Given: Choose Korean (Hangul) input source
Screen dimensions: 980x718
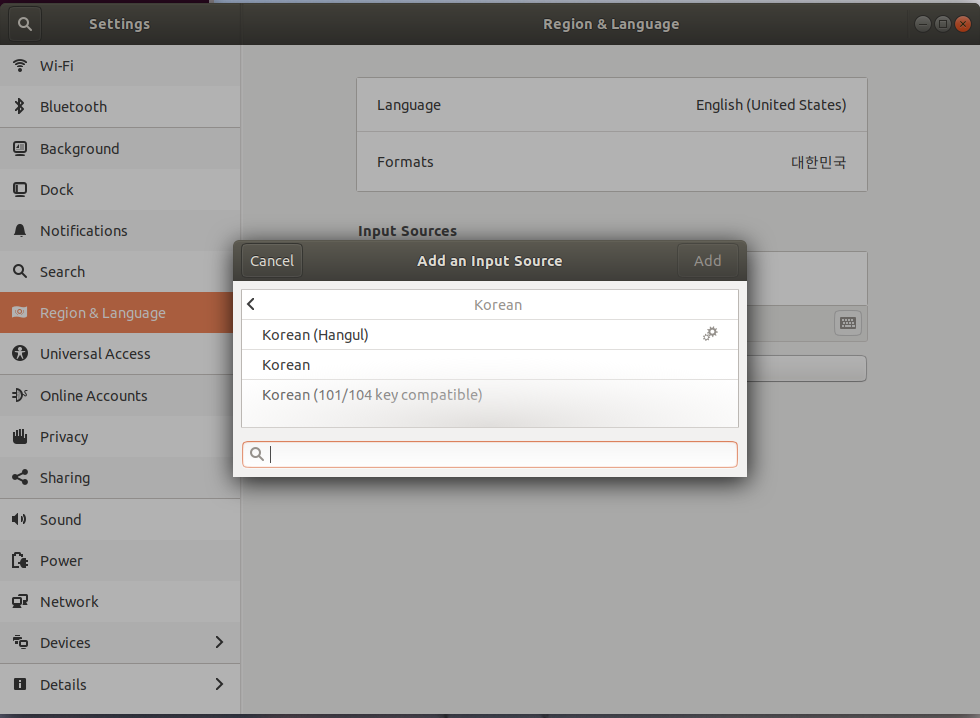Looking at the screenshot, I should coord(490,335).
